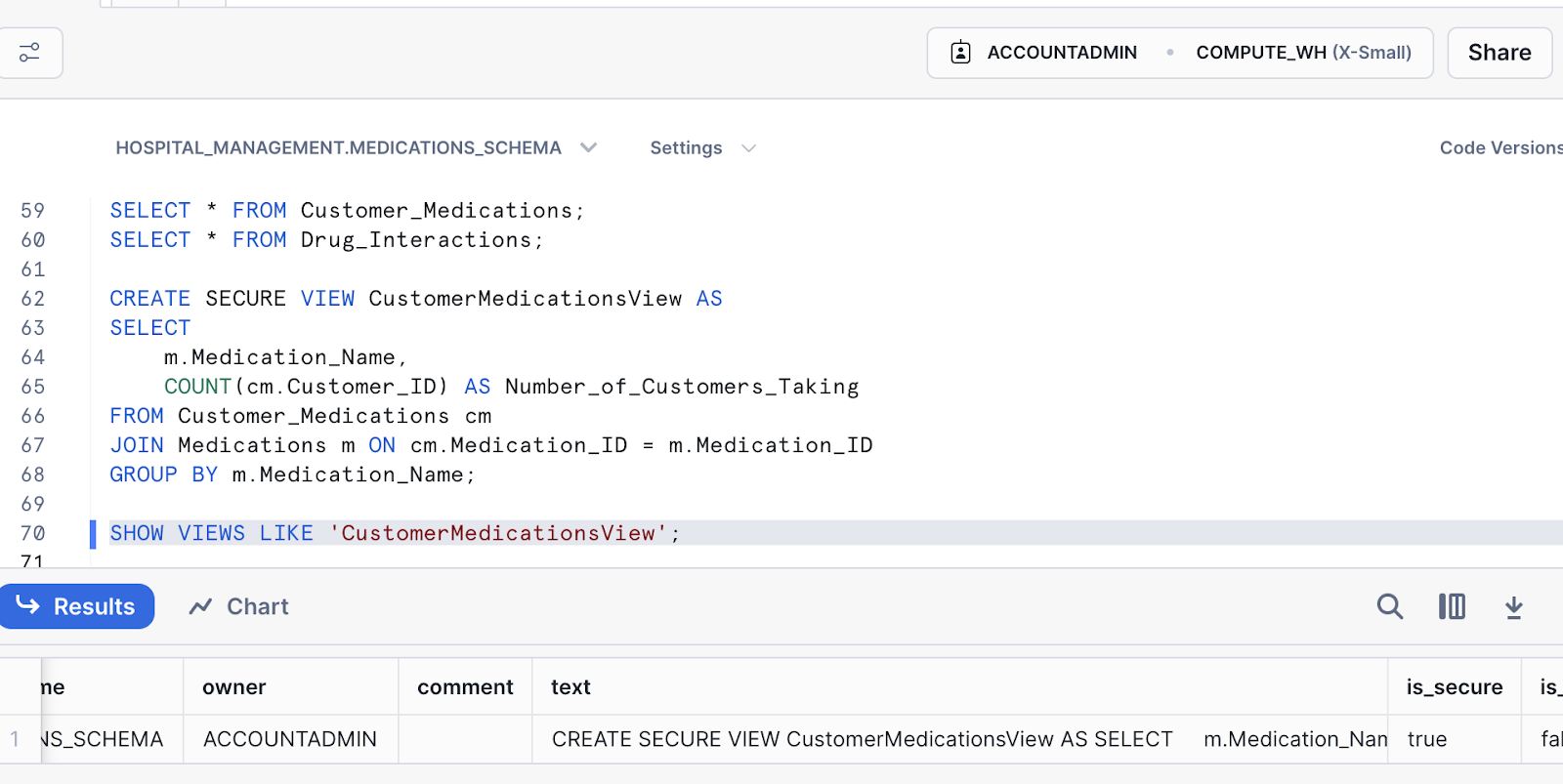
Task: Click the FROM Customer_Medications cm line
Action: click(301, 416)
